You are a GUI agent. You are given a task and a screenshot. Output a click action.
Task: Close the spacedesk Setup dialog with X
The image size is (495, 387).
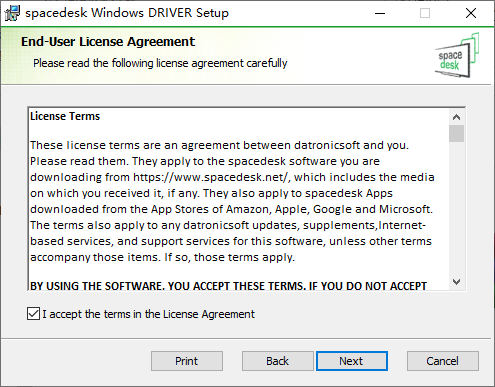pos(471,13)
